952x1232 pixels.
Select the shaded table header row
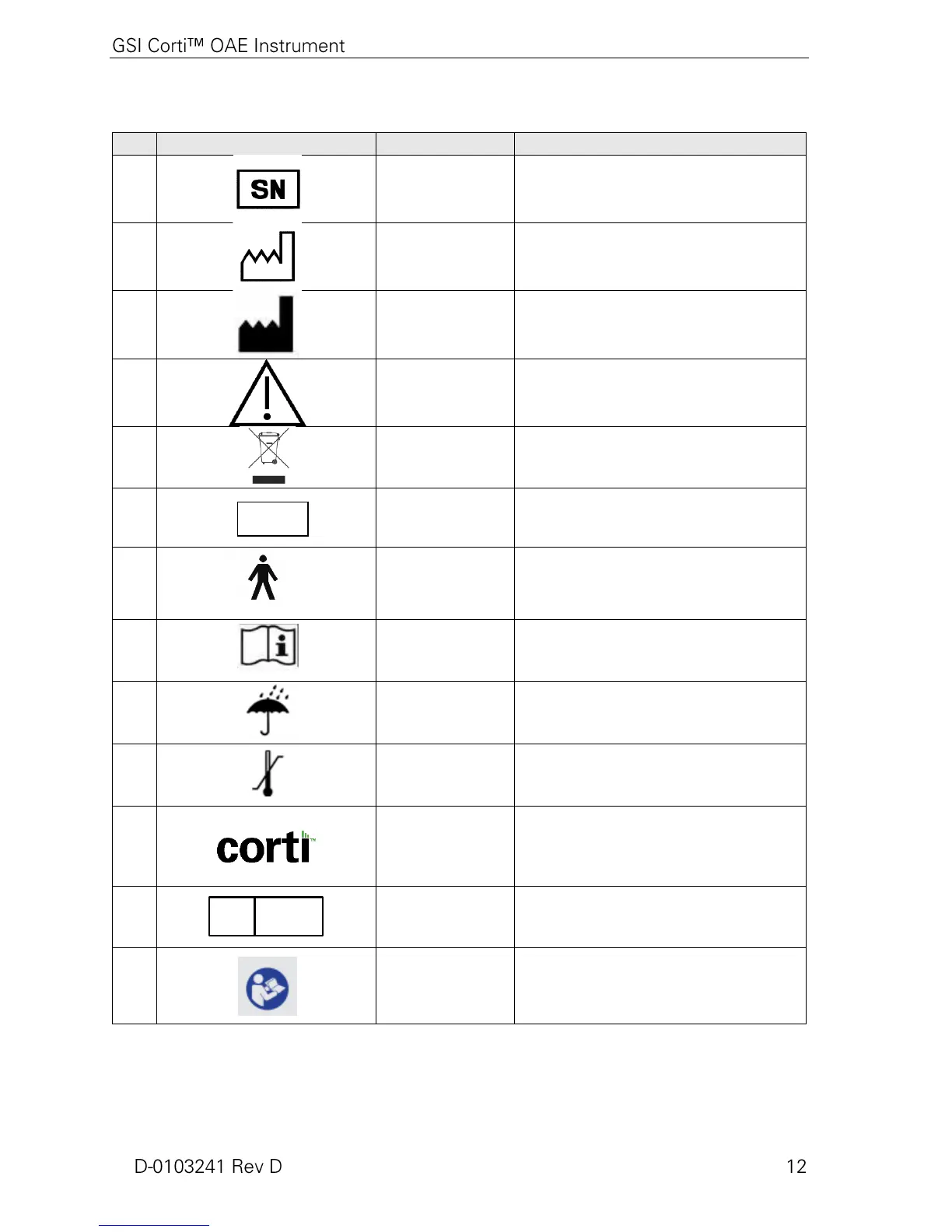click(x=459, y=144)
